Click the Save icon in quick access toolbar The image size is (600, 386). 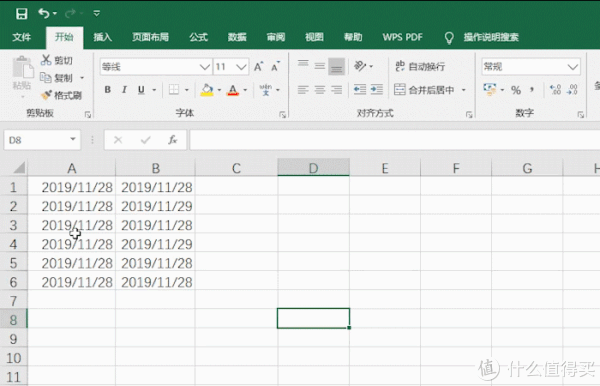(x=21, y=14)
